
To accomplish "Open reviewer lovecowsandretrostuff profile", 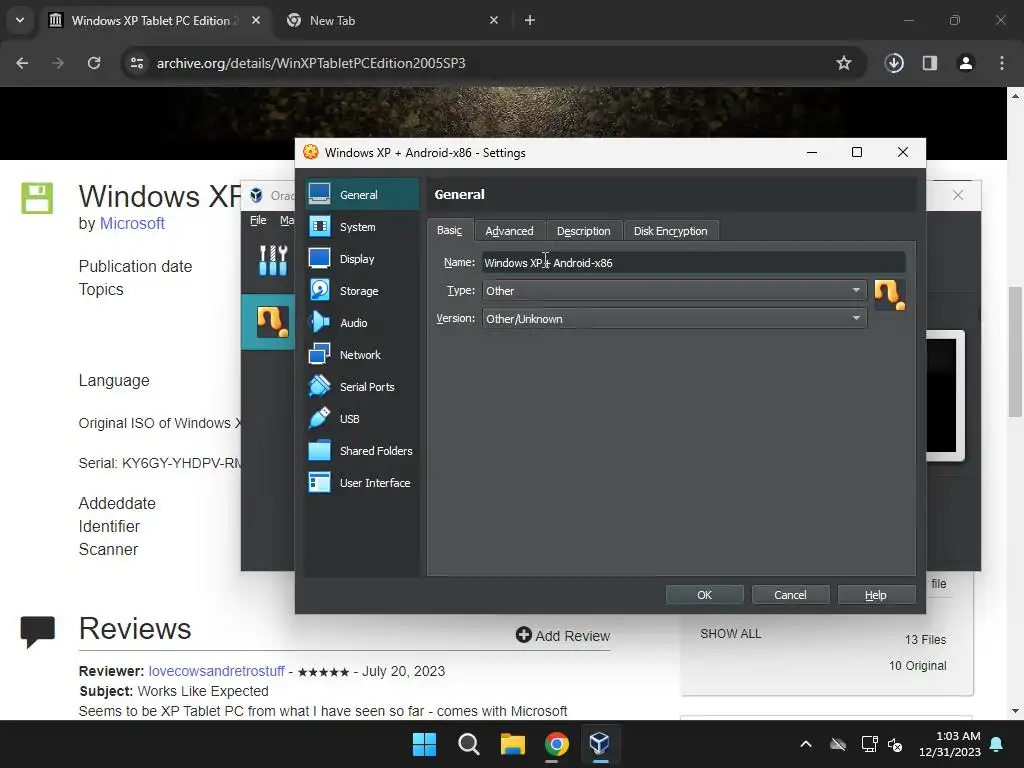I will 217,671.
